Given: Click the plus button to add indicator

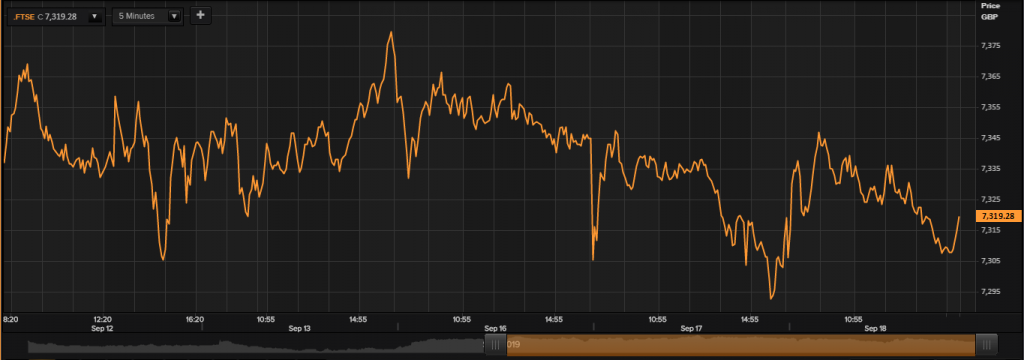Looking at the screenshot, I should 200,16.
